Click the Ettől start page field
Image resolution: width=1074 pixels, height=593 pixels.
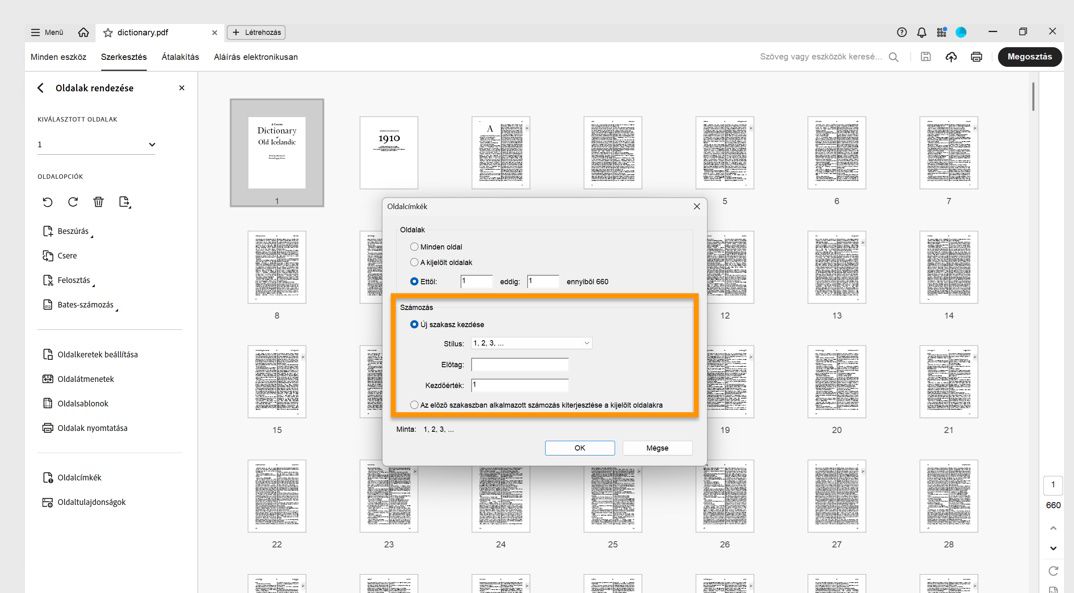coord(476,281)
